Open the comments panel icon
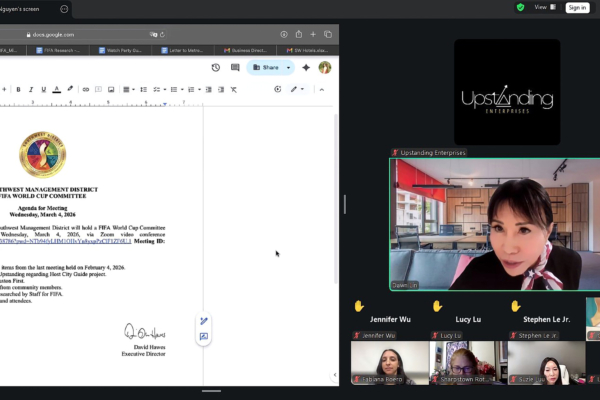Screen dimensions: 600x400 (x=235, y=68)
